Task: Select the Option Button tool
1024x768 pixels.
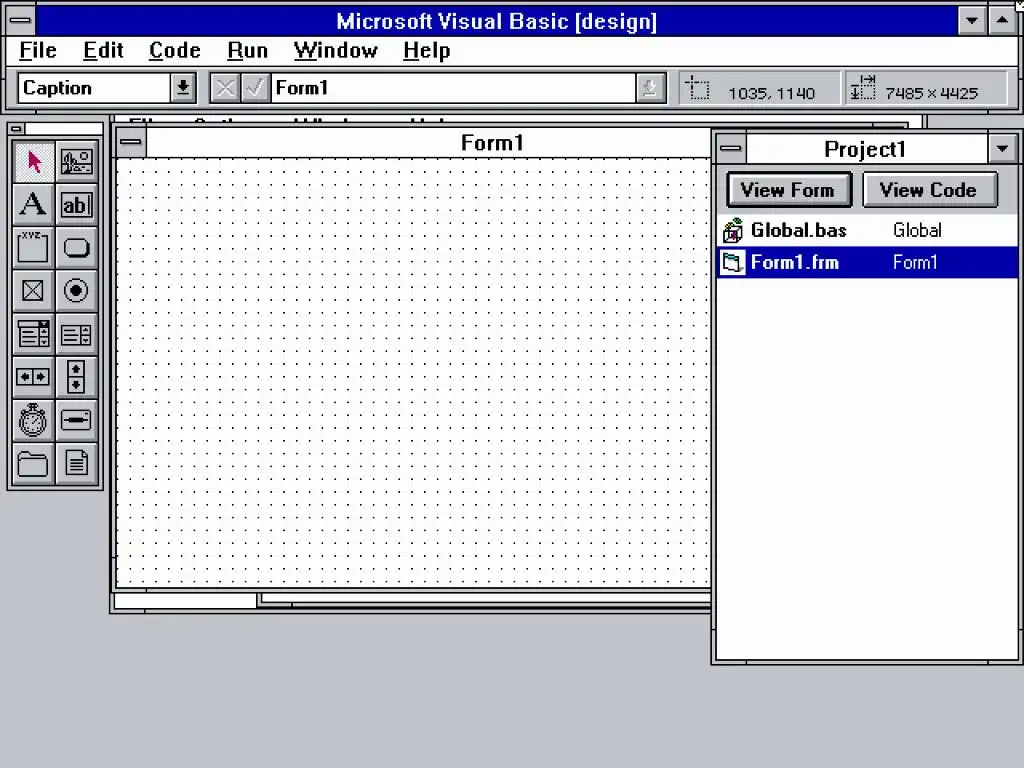Action: [x=76, y=291]
